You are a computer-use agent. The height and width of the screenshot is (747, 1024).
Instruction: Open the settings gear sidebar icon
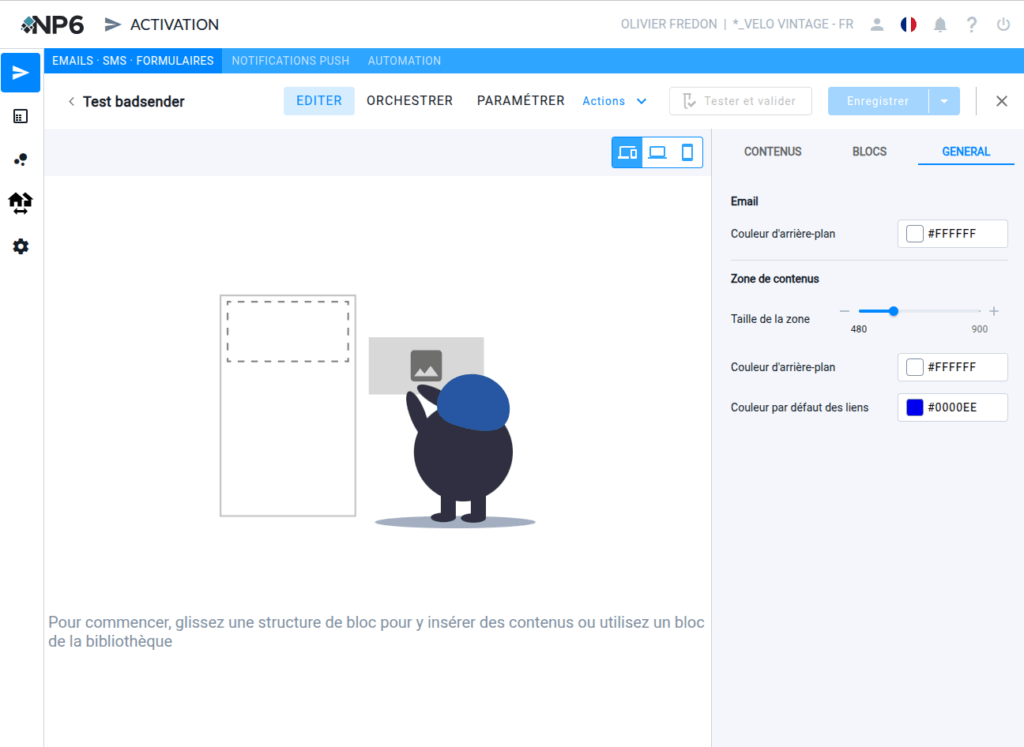(20, 246)
